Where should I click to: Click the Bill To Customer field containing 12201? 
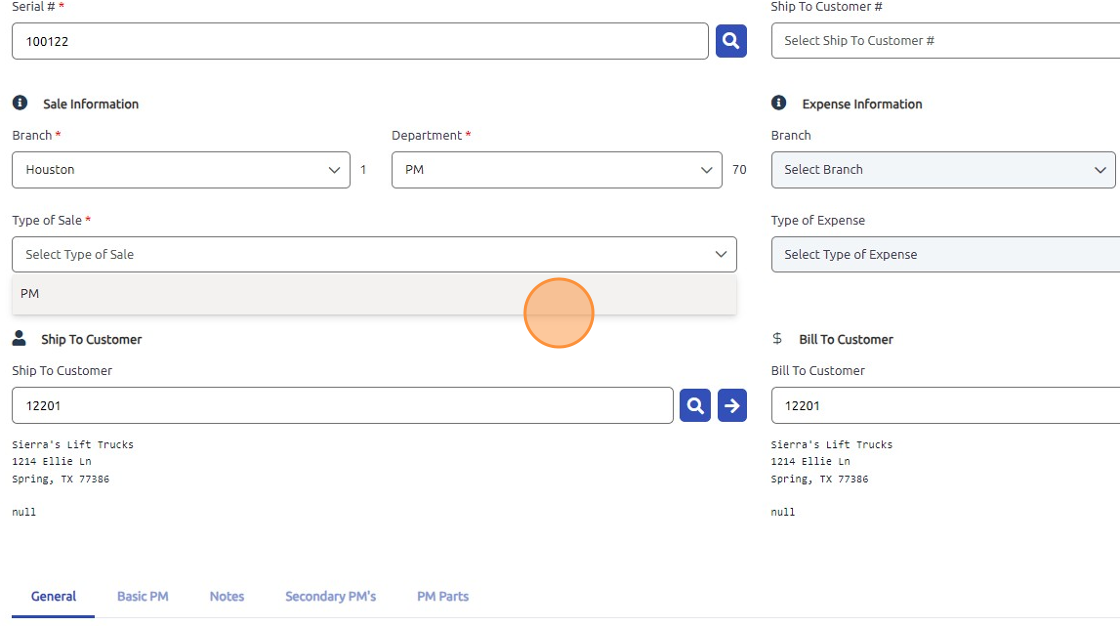(x=946, y=405)
